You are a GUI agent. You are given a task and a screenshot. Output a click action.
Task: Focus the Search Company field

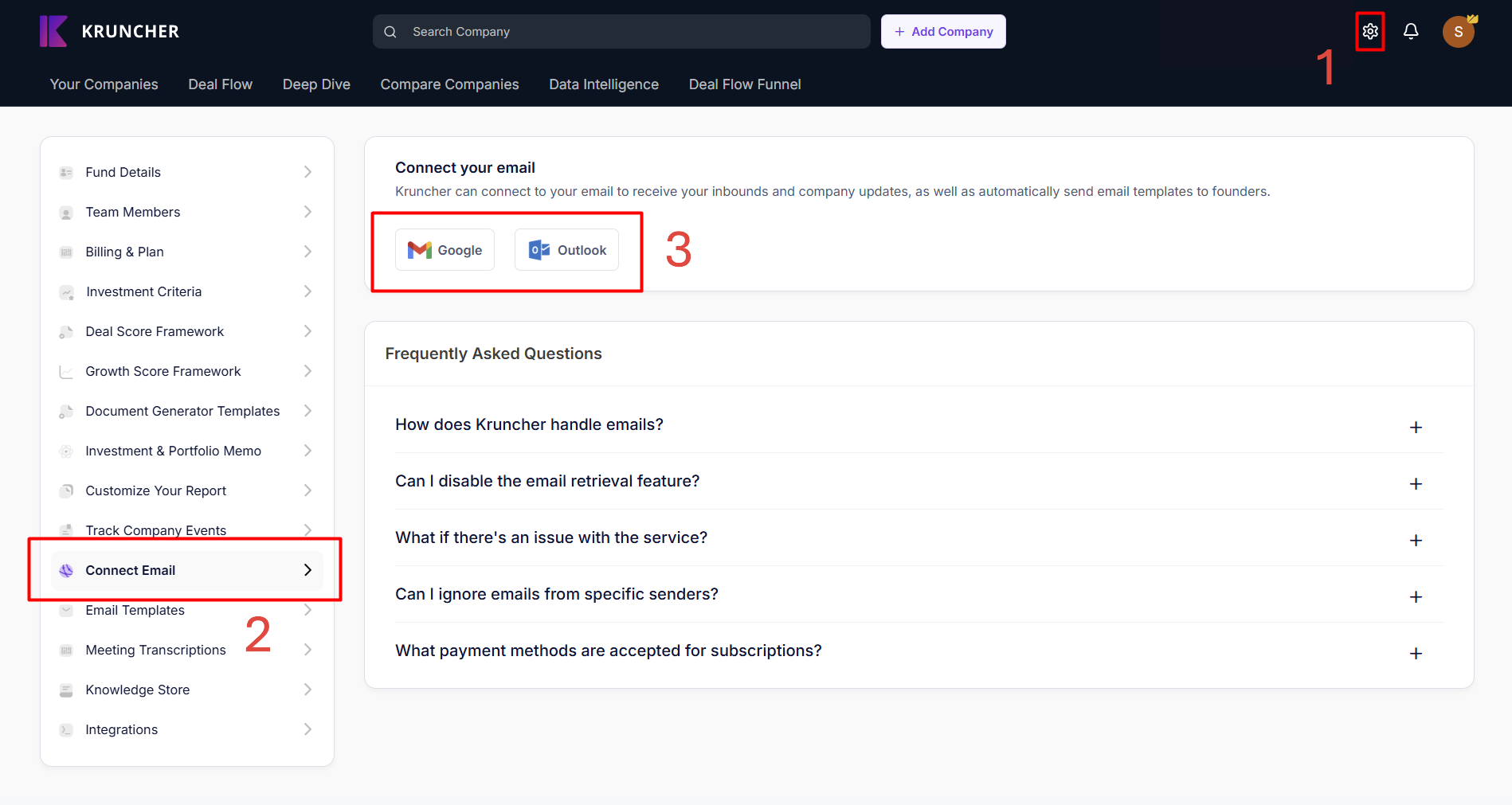pos(621,32)
